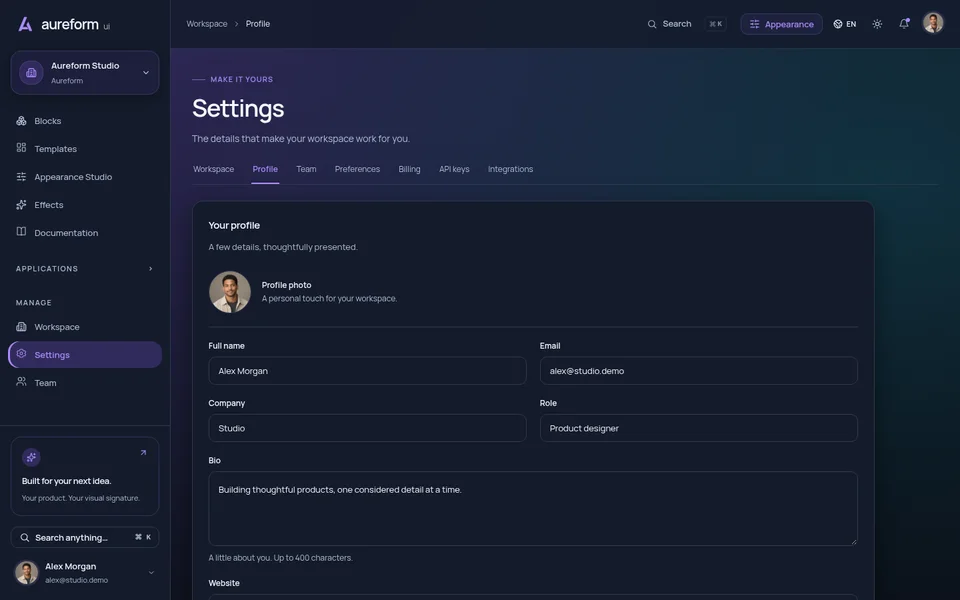Click the 'Profile photo' label
The height and width of the screenshot is (600, 960).
point(287,285)
